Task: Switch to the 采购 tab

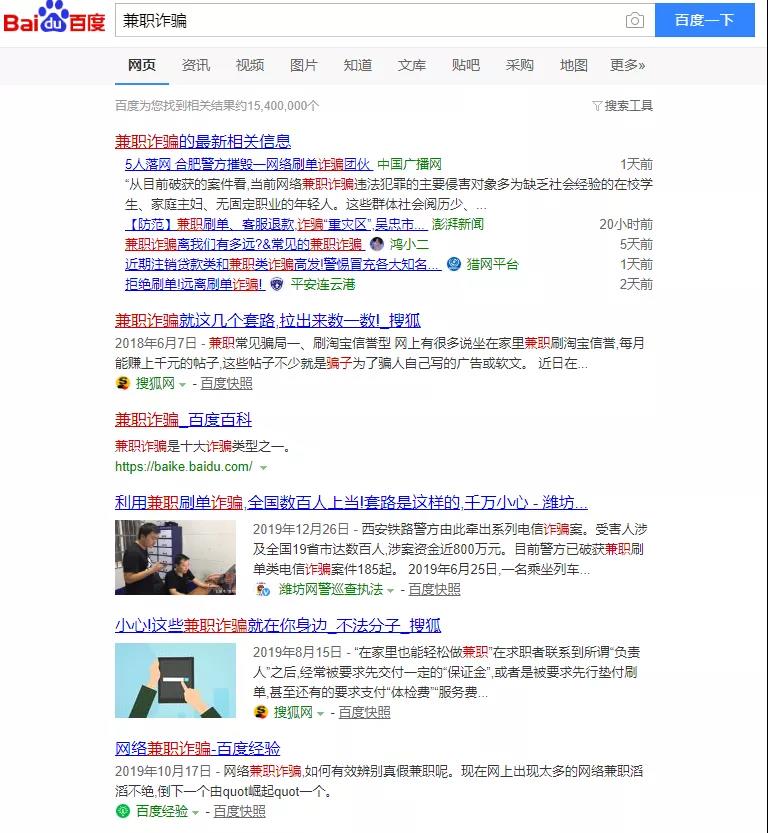Action: [519, 65]
